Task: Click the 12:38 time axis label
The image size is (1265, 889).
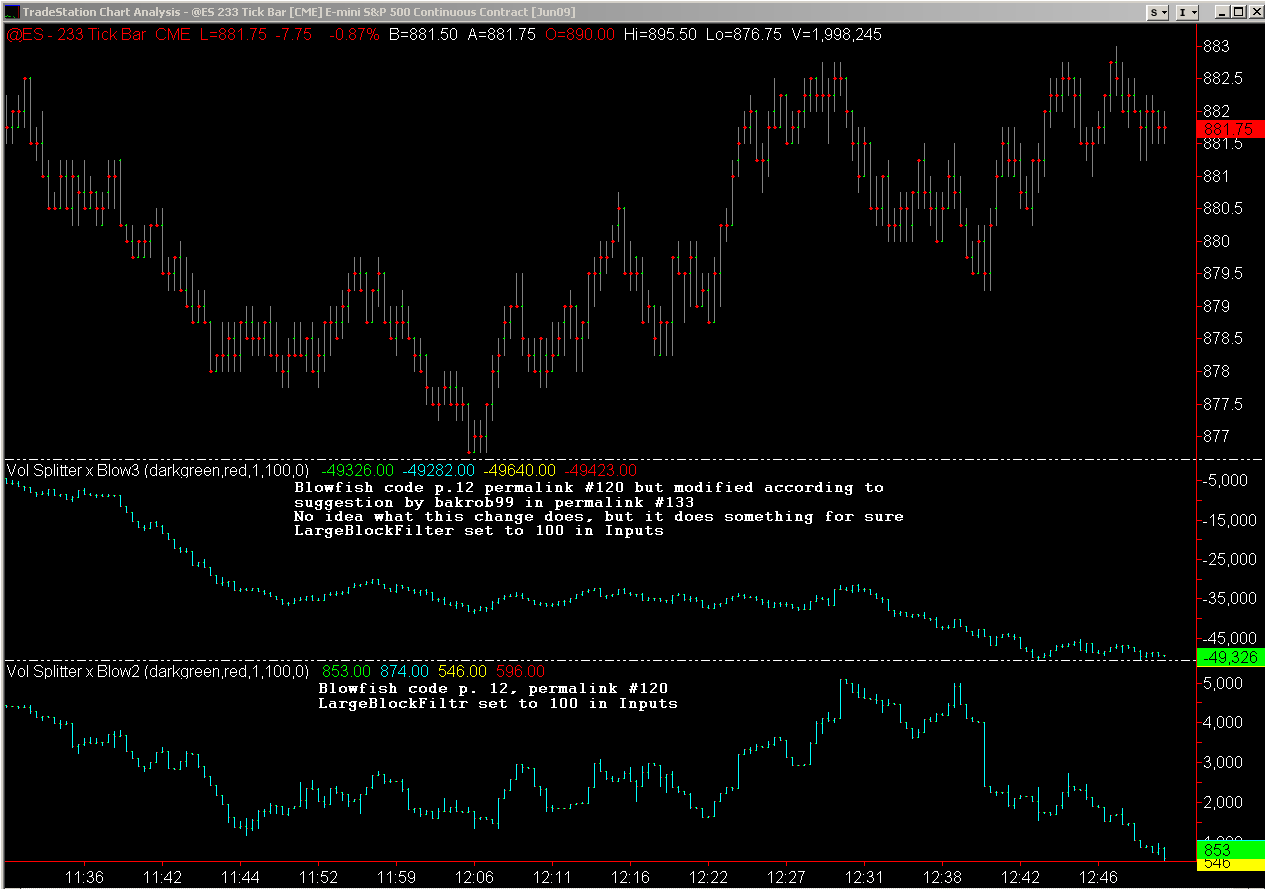Action: [x=942, y=877]
